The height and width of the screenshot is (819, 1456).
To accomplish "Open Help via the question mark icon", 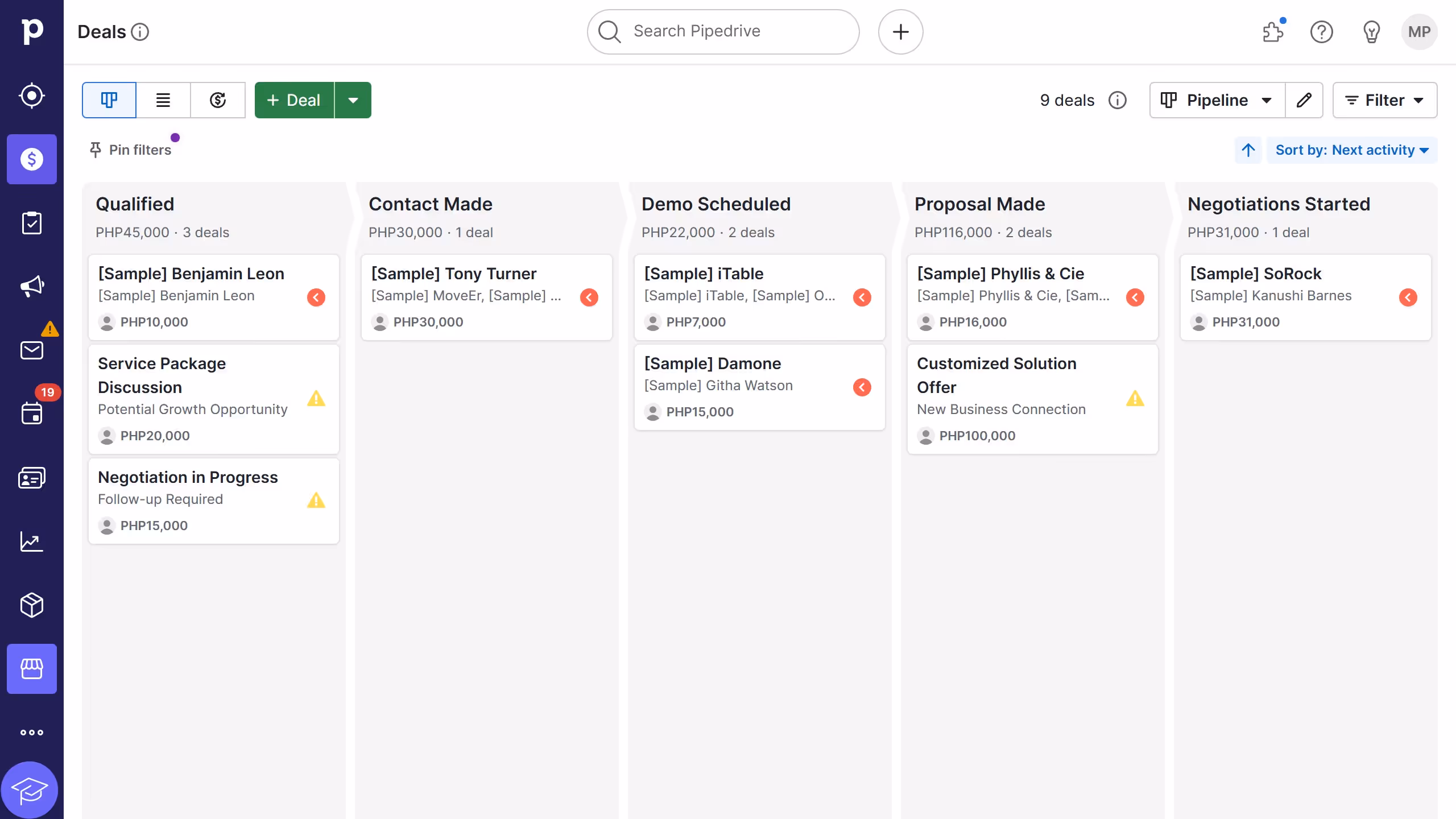I will coord(1322,32).
